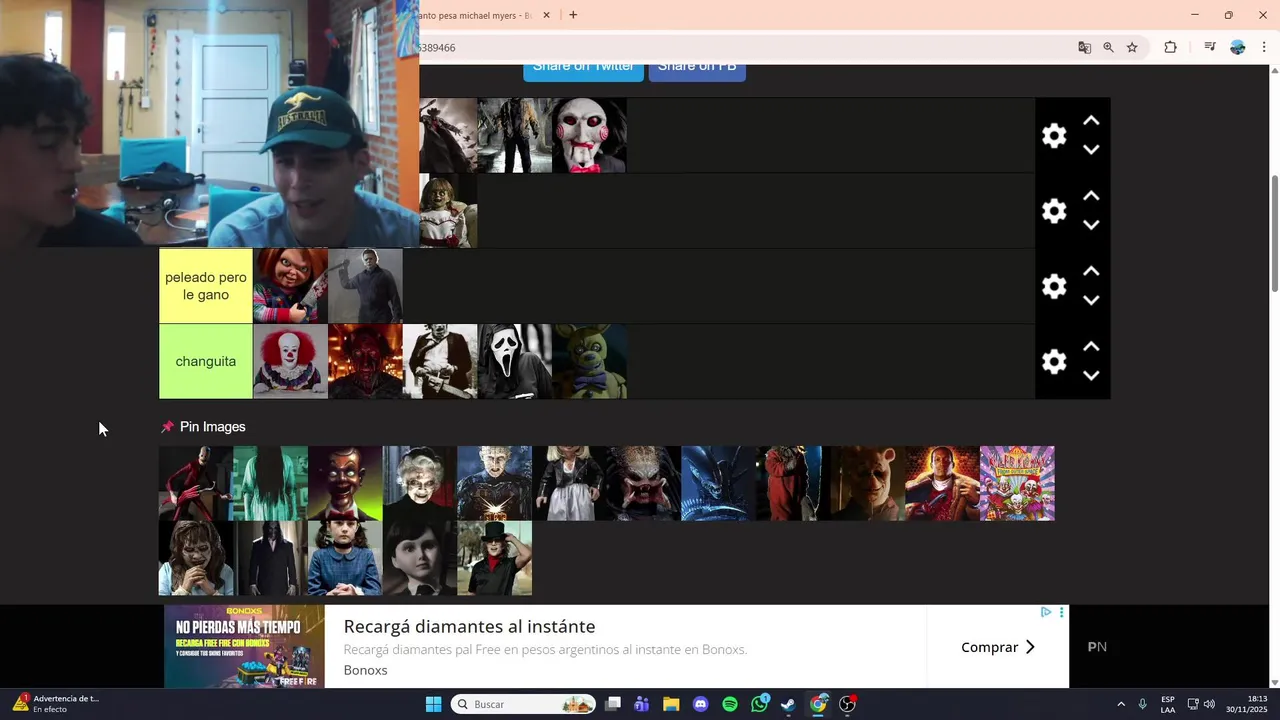Open Chrome media controls icon
Viewport: 1280px width, 720px height.
click(1210, 47)
